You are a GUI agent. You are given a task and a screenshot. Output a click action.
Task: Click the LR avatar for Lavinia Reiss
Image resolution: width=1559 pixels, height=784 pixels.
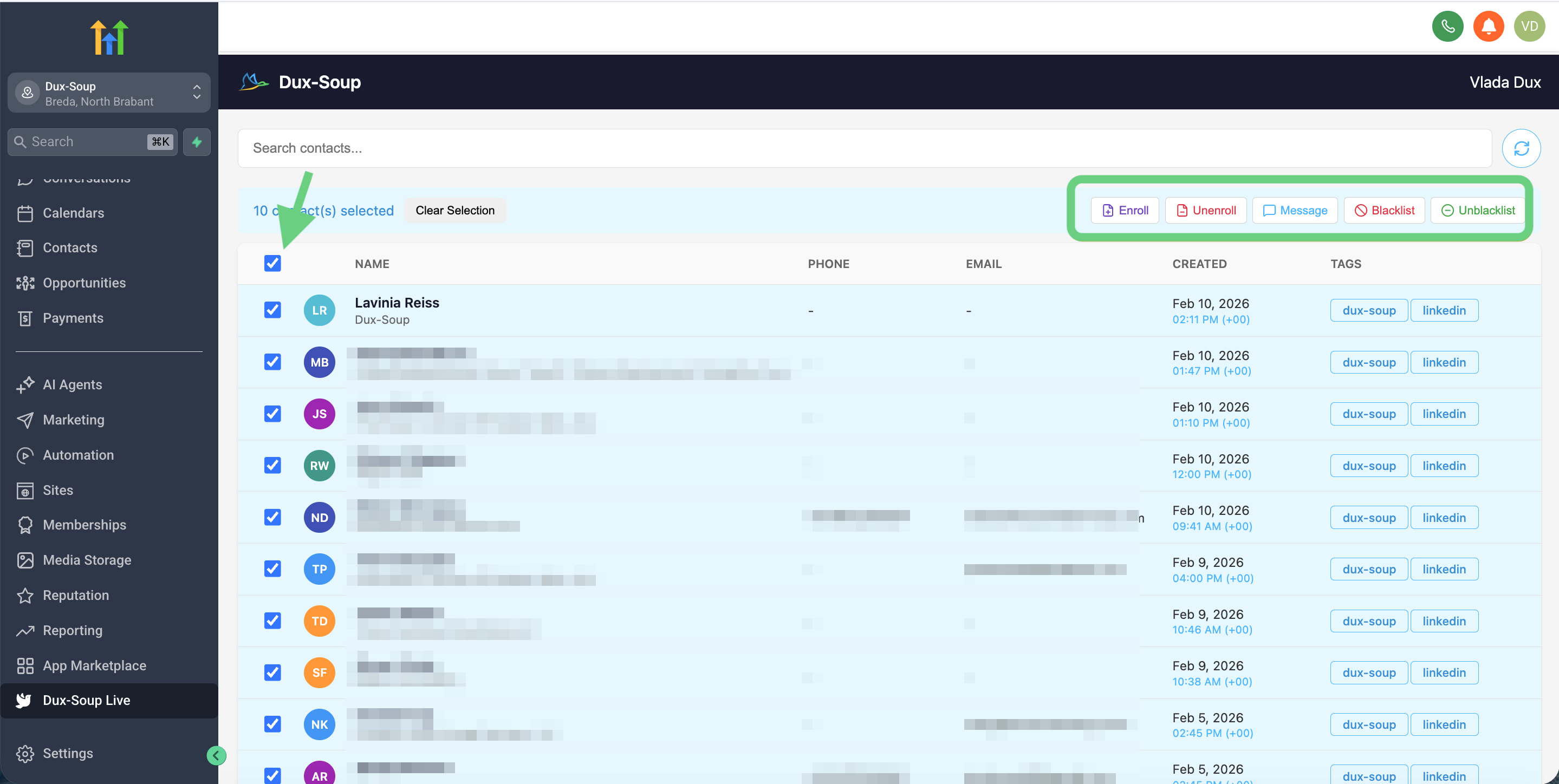[x=320, y=310]
